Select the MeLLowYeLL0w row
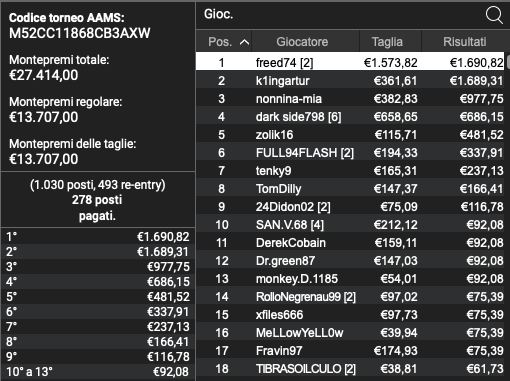Image resolution: width=510 pixels, height=381 pixels. tap(350, 333)
